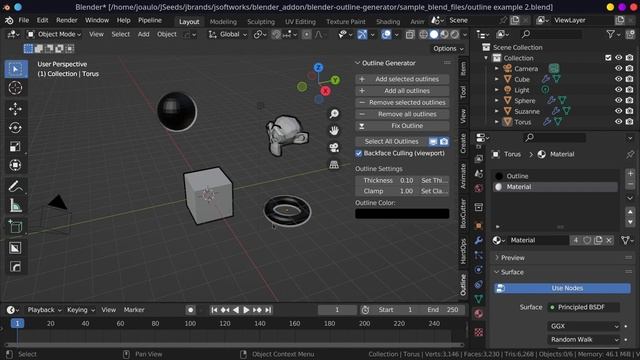Jump to timeline end frame

tap(268, 310)
